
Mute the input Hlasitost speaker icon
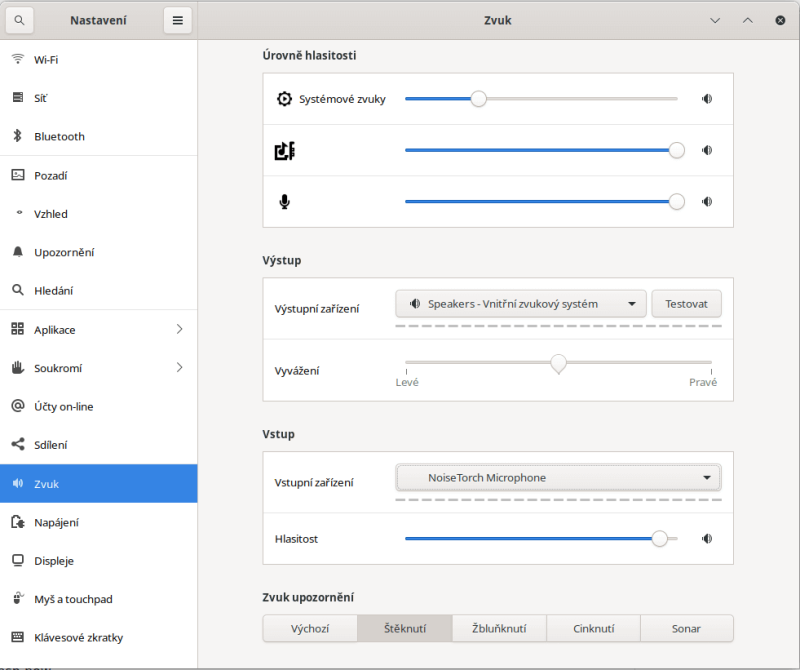[707, 539]
